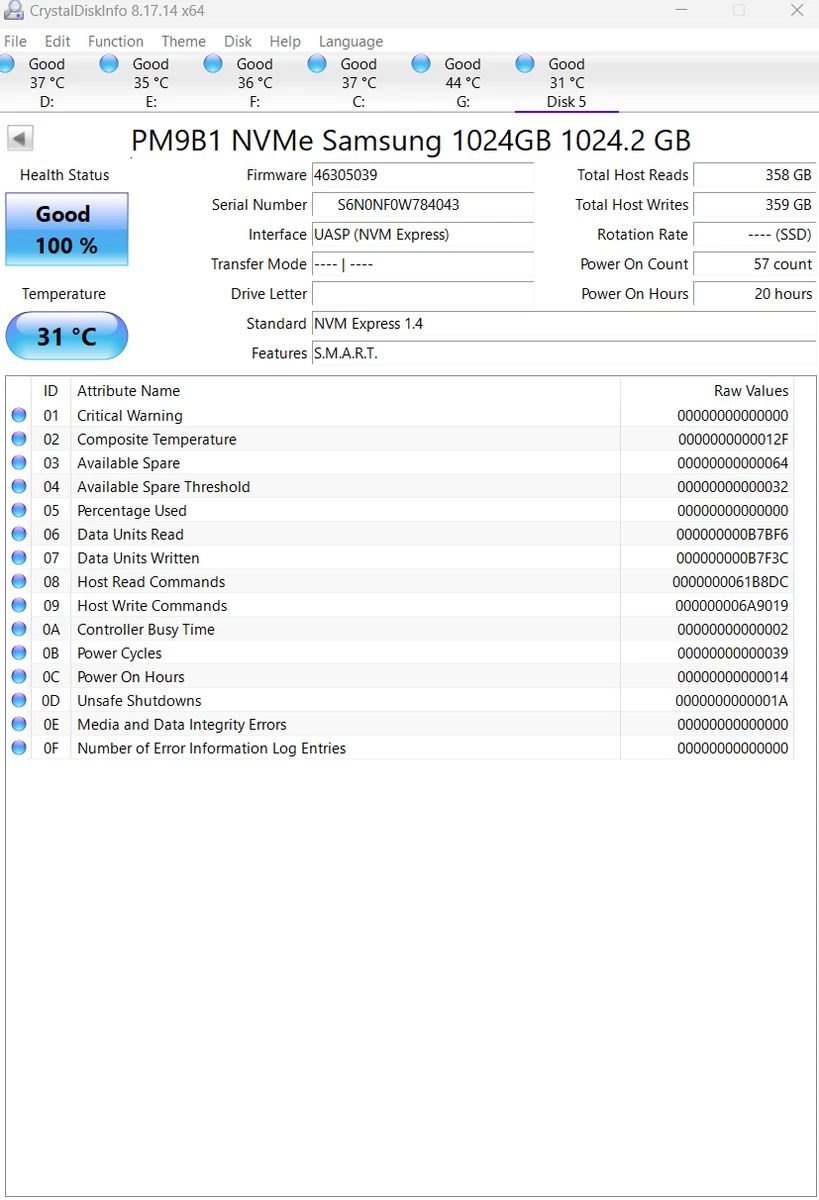Image resolution: width=819 pixels, height=1200 pixels.
Task: Click Power On Hours value 20 hours
Action: tap(755, 294)
